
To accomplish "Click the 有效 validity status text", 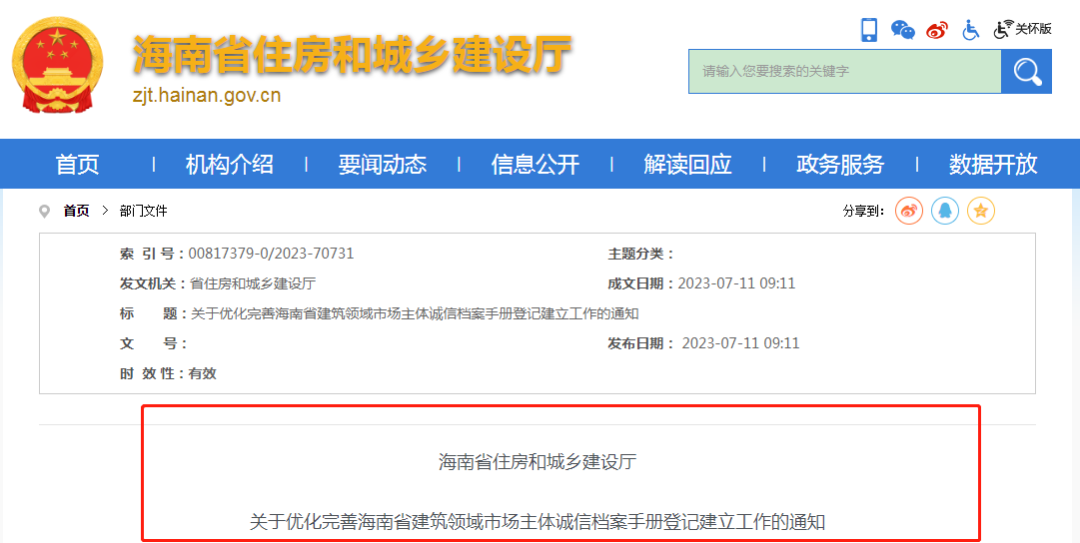I will pos(202,374).
